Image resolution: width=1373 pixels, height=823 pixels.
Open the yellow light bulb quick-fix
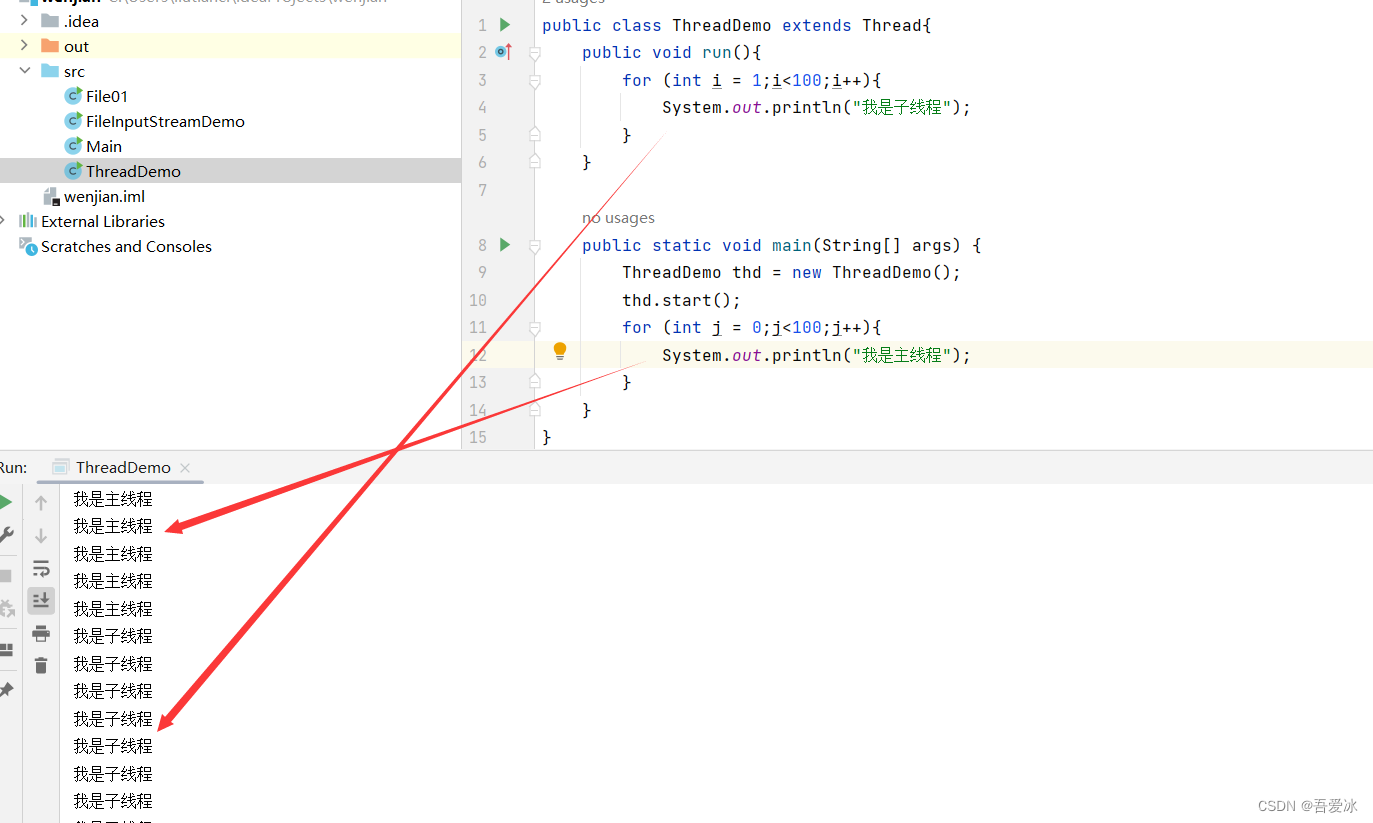560,351
